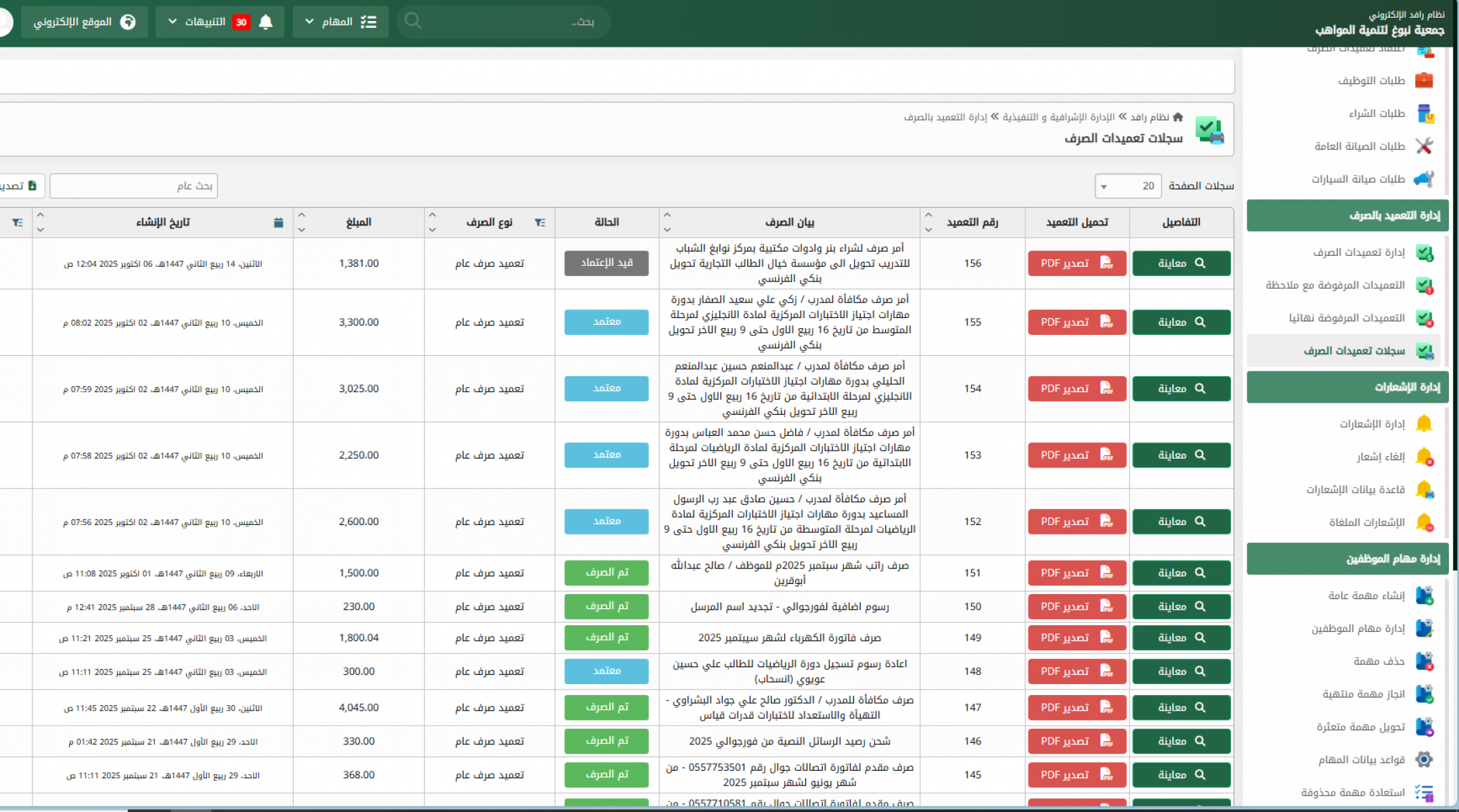Screen dimensions: 1459x812
Task: Open disbursement authorization records sidebar item
Action: pyautogui.click(x=1354, y=351)
